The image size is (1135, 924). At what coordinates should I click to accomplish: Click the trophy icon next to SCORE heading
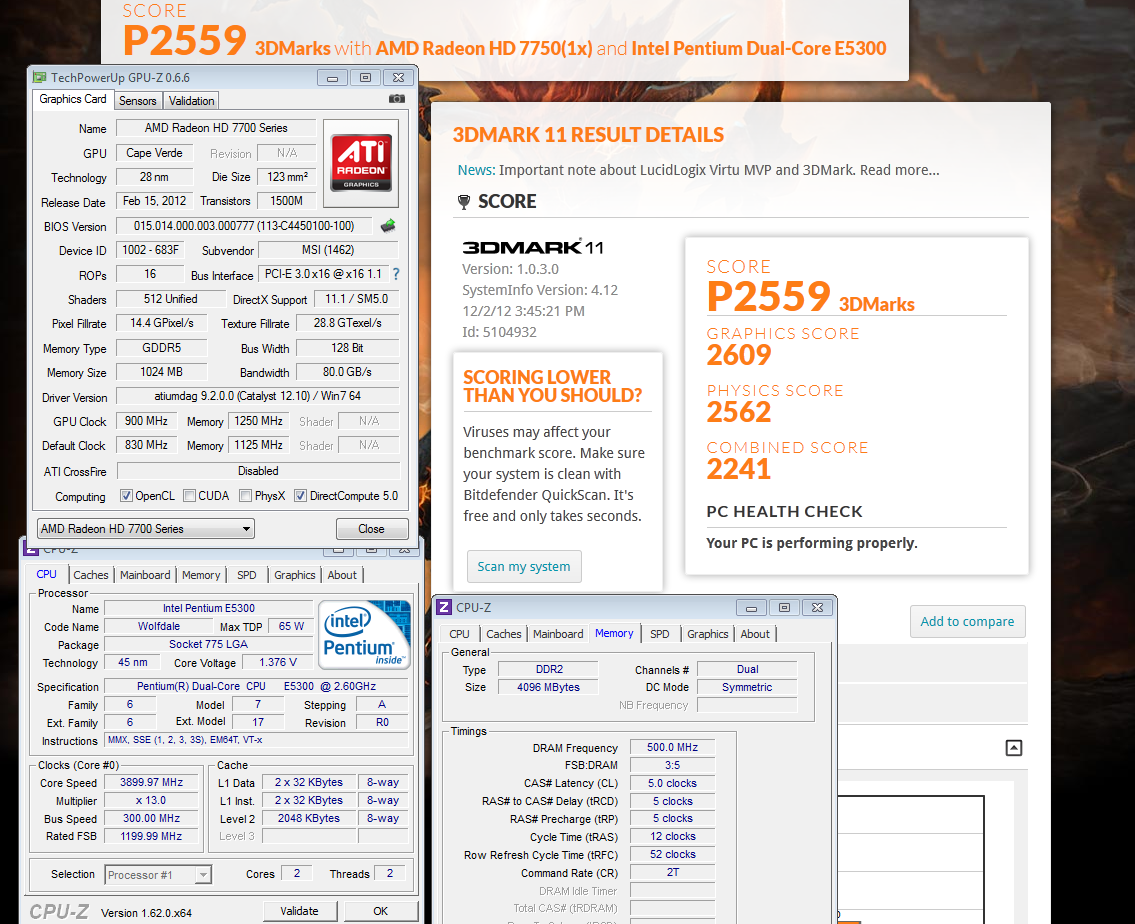click(x=464, y=202)
